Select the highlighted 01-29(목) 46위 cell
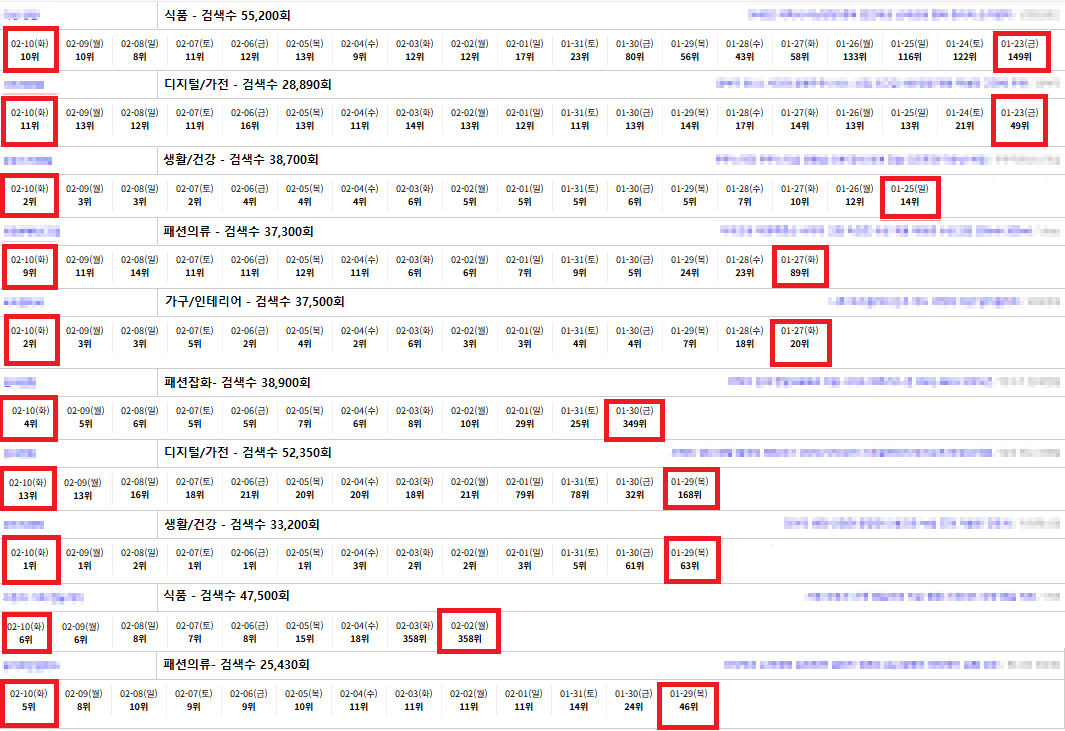This screenshot has height=731, width=1065. tap(689, 699)
